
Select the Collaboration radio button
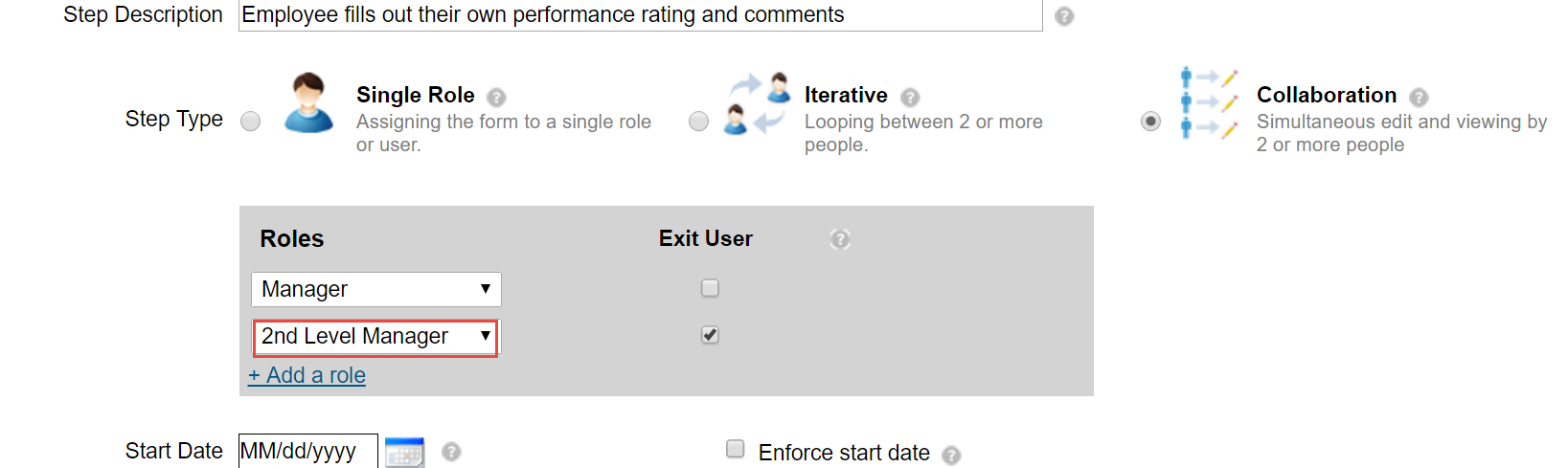point(1151,122)
